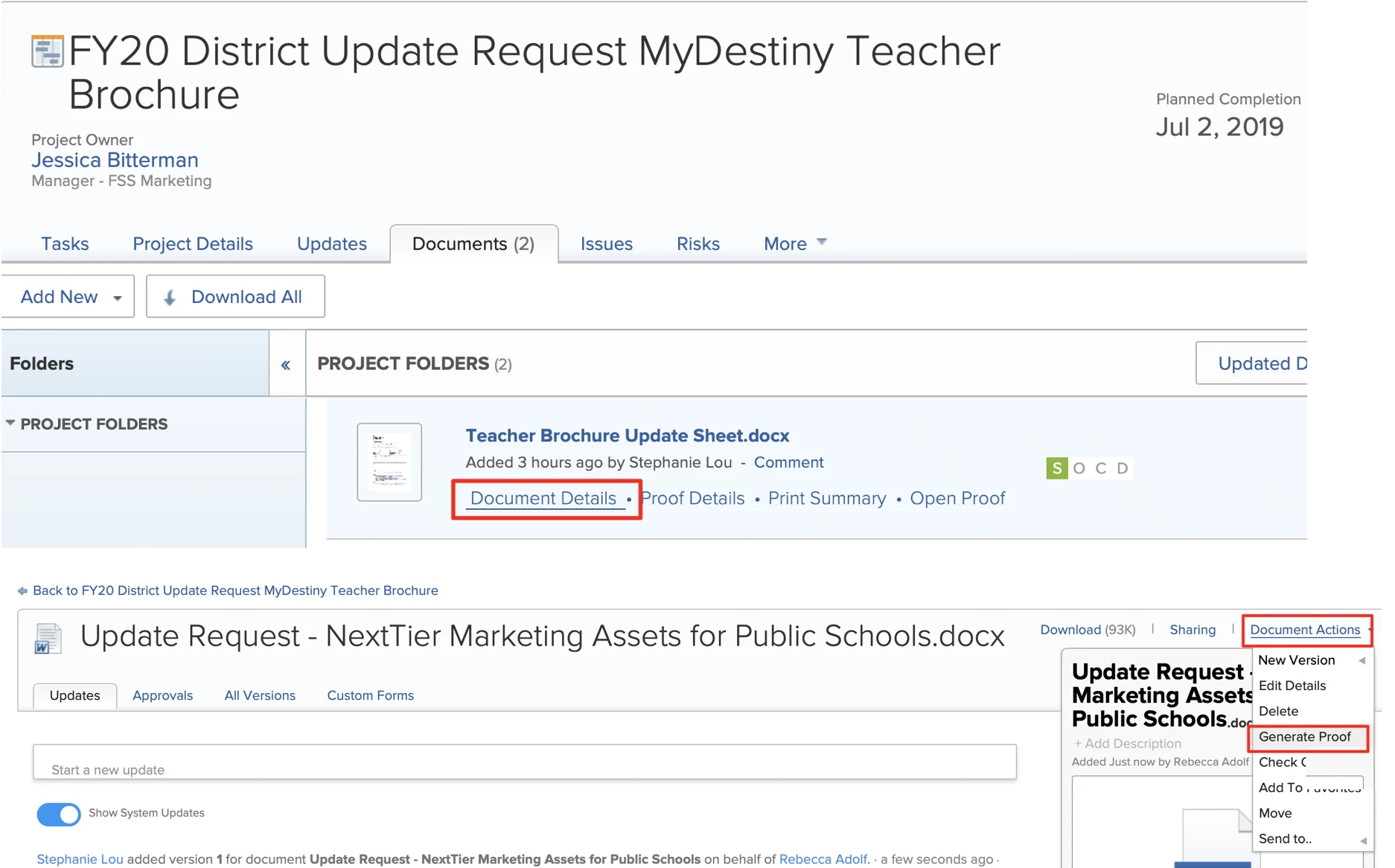Viewport: 1395px width, 868px height.
Task: Expand the More tab dropdown
Action: pos(795,243)
